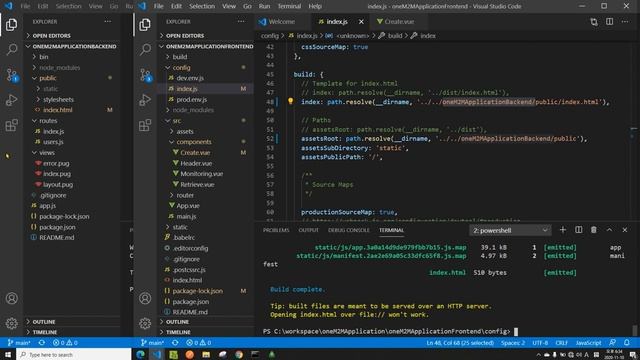Switch to the Welcome tab
Screen dimensions: 640x360
click(282, 22)
